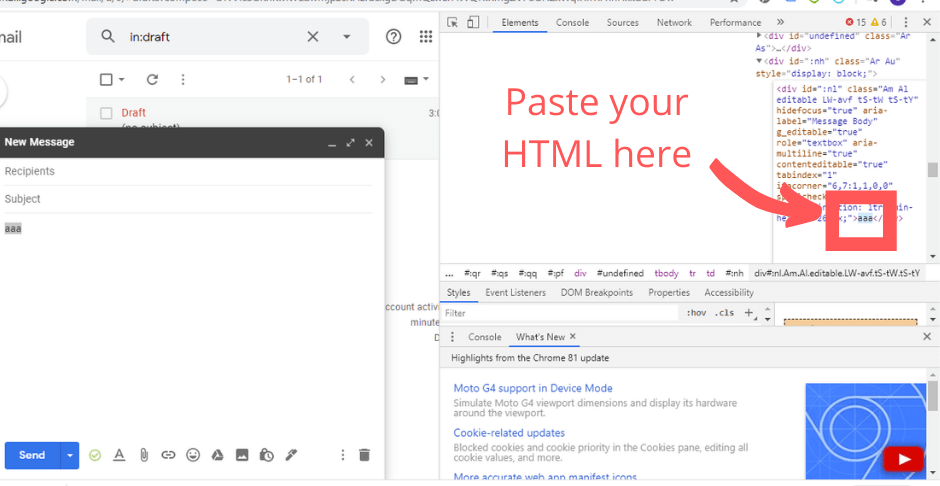Toggle the .cls classes button
Image resolution: width=940 pixels, height=486 pixels.
point(724,313)
